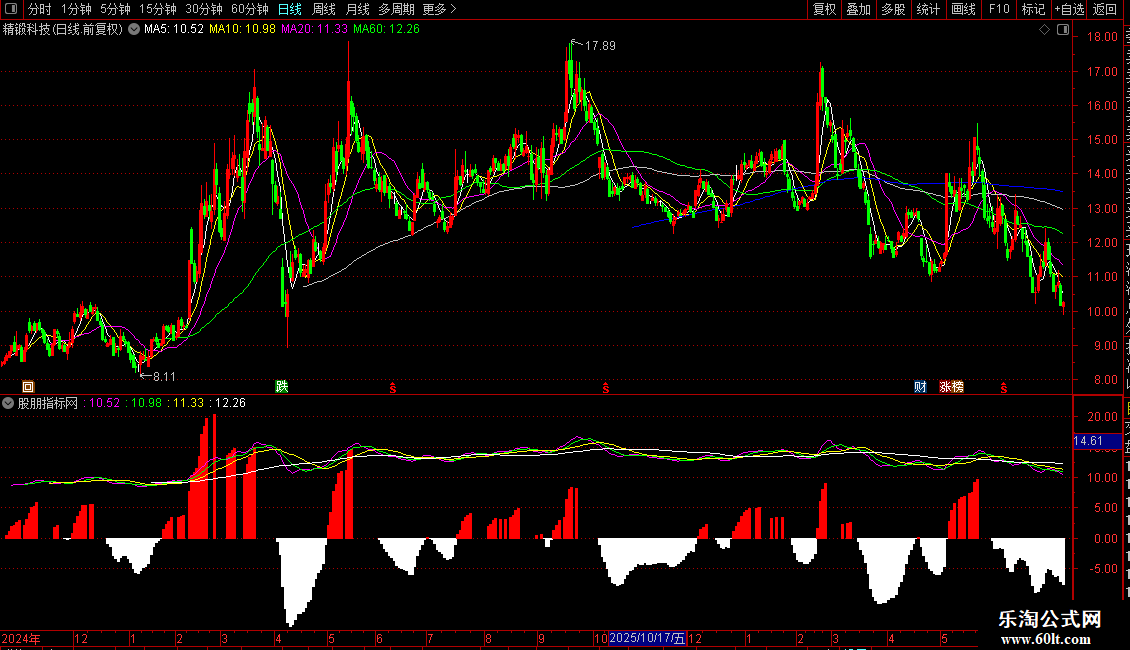Add stock with +自选 button
The image size is (1130, 650).
(1069, 9)
